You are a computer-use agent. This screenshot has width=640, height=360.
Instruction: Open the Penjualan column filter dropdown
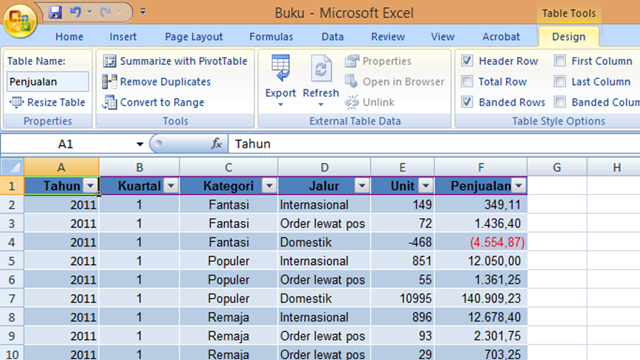(x=519, y=186)
